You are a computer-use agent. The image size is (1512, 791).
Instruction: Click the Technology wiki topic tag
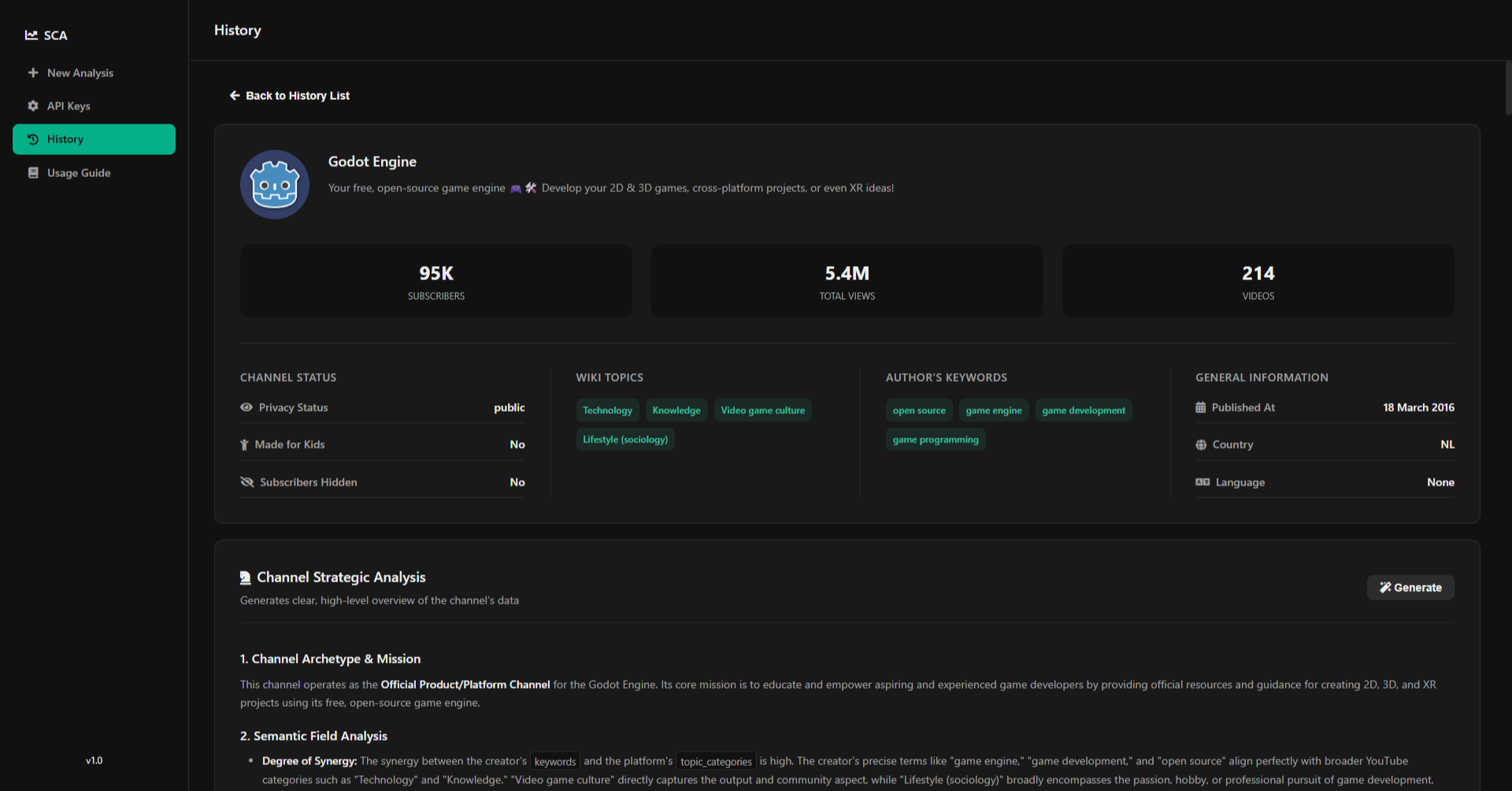pyautogui.click(x=607, y=410)
